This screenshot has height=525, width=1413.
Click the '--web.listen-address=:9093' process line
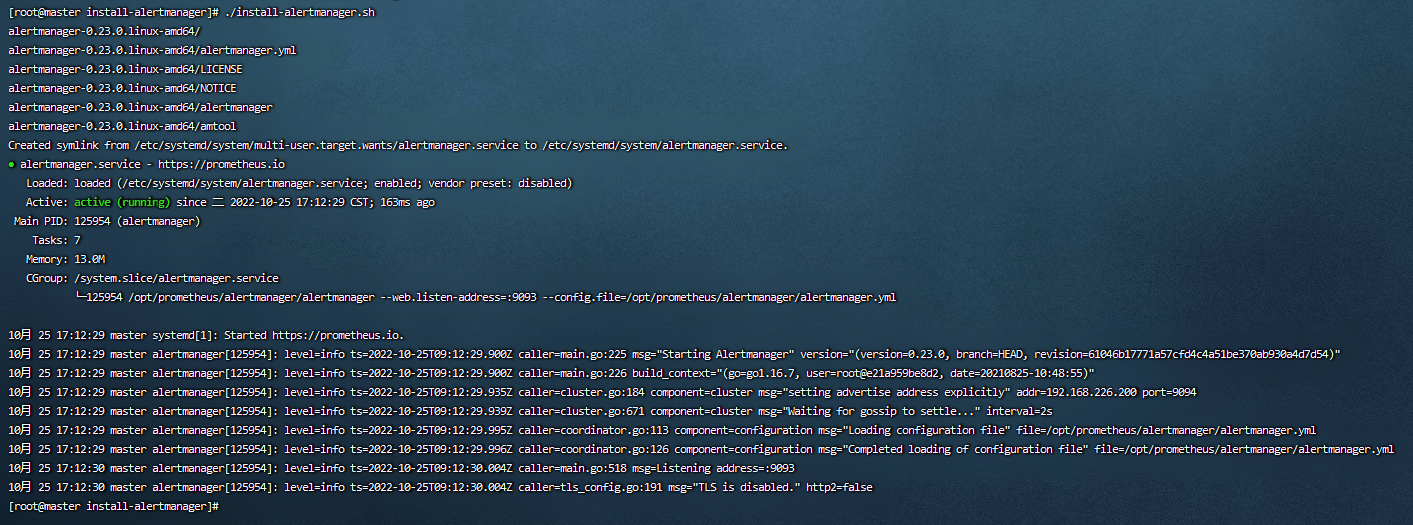click(x=485, y=297)
